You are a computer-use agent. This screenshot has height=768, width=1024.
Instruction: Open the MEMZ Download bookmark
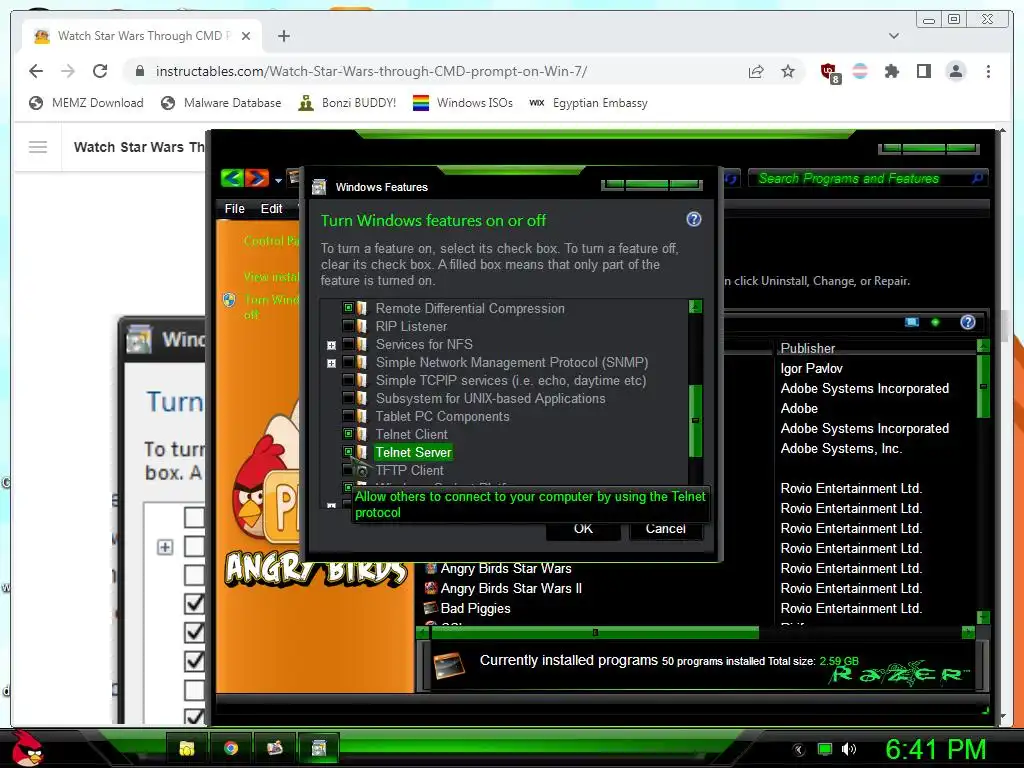click(x=86, y=103)
